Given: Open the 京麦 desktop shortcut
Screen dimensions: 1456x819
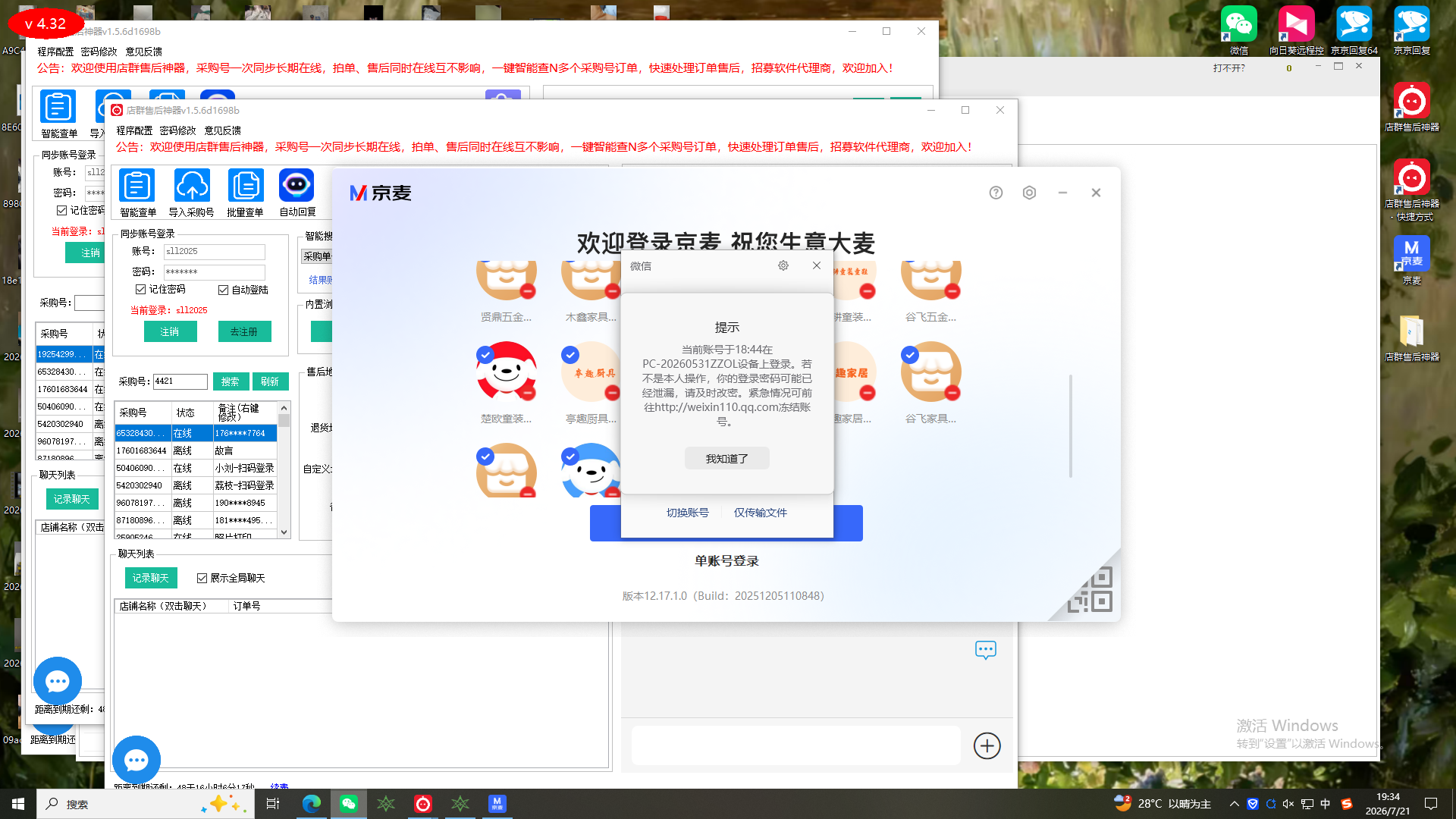Looking at the screenshot, I should 1412,259.
